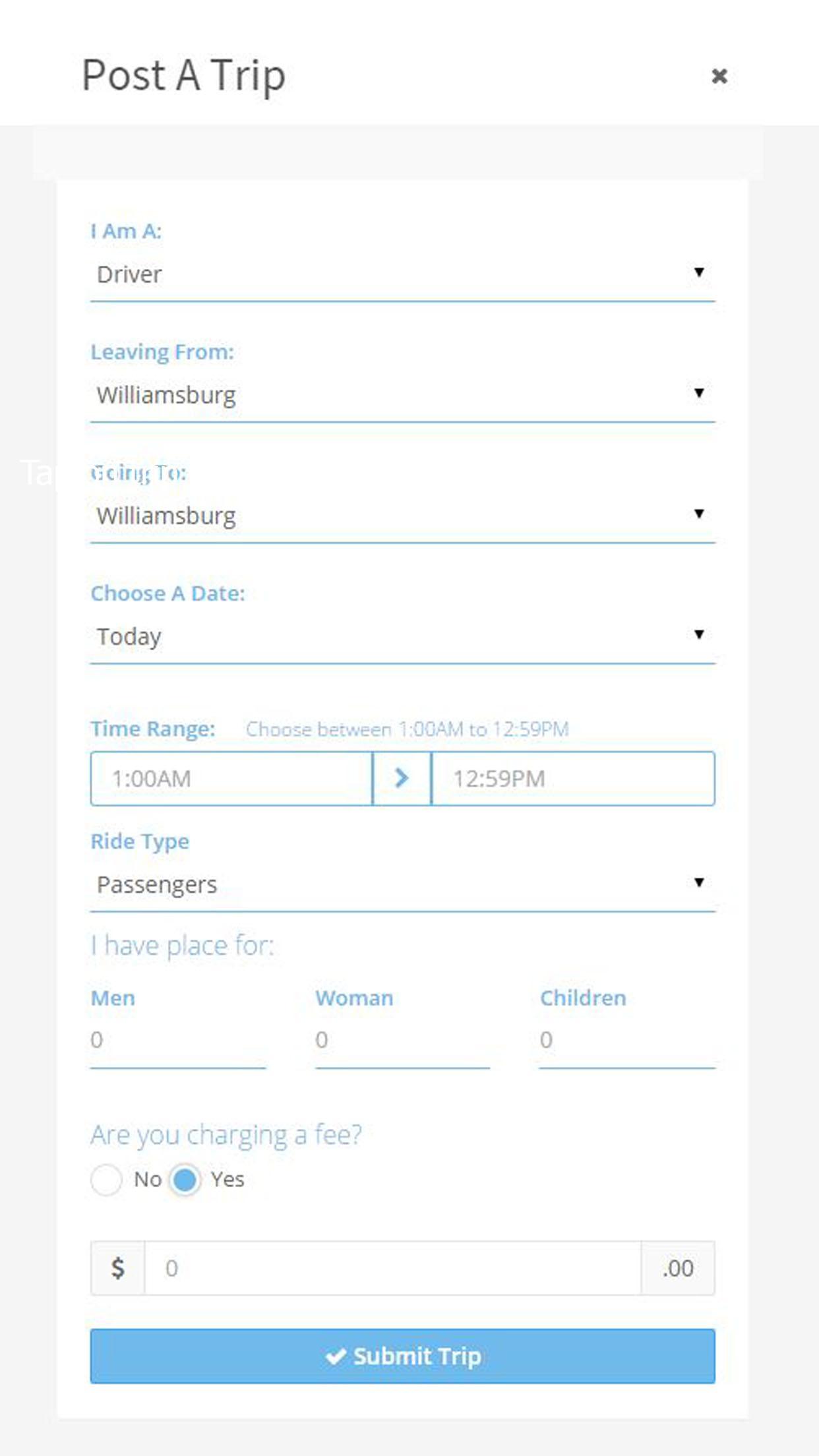Viewport: 819px width, 1456px height.
Task: Click the fee amount input field
Action: 392,1267
